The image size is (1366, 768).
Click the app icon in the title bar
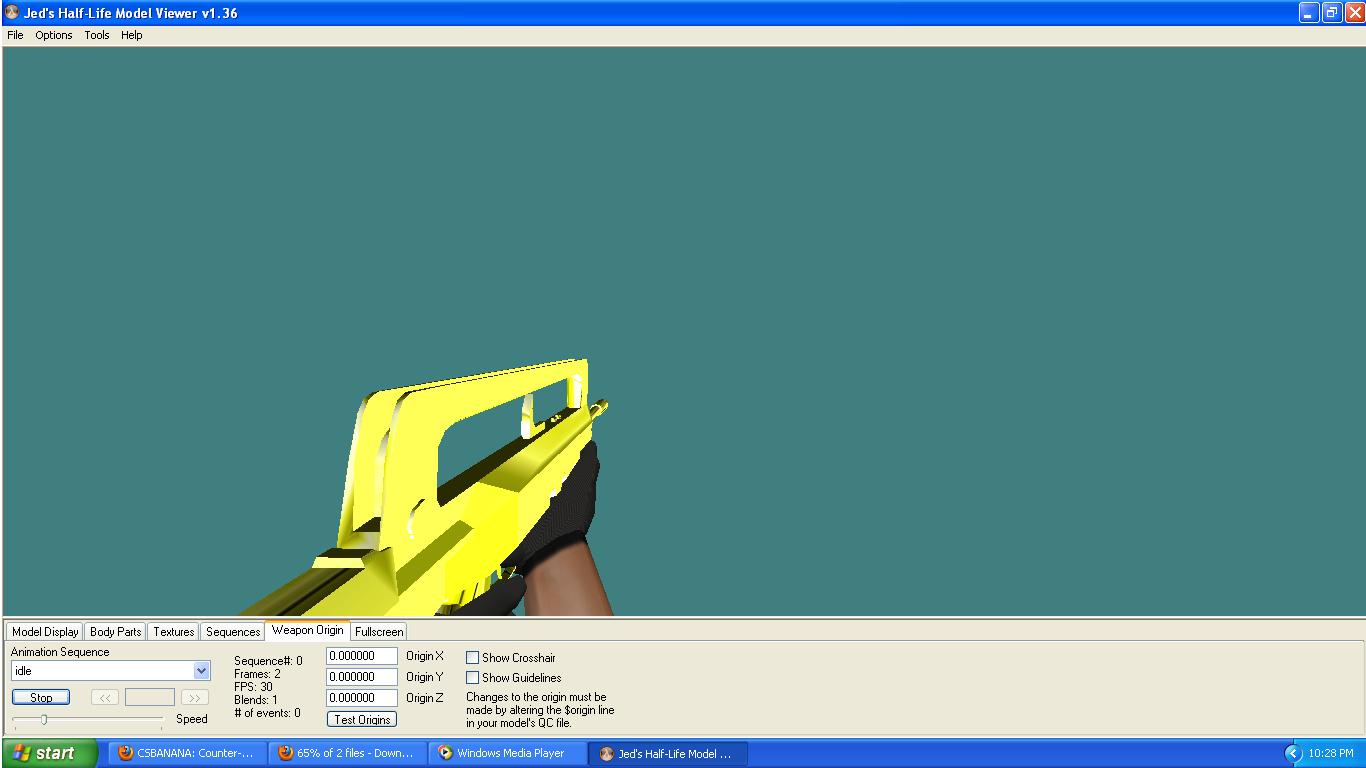point(12,13)
